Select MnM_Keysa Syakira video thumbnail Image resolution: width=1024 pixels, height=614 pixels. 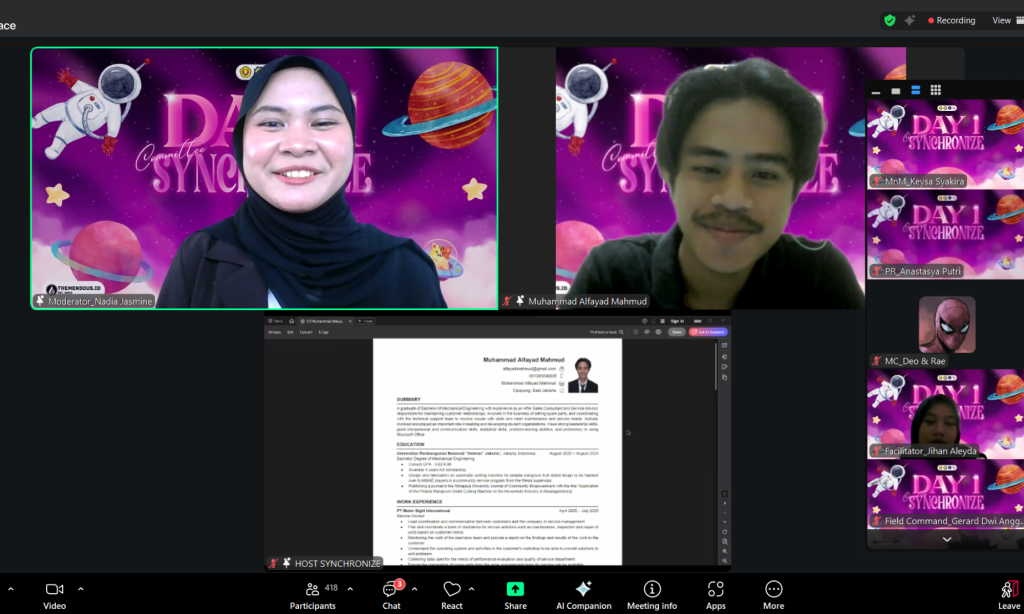946,144
